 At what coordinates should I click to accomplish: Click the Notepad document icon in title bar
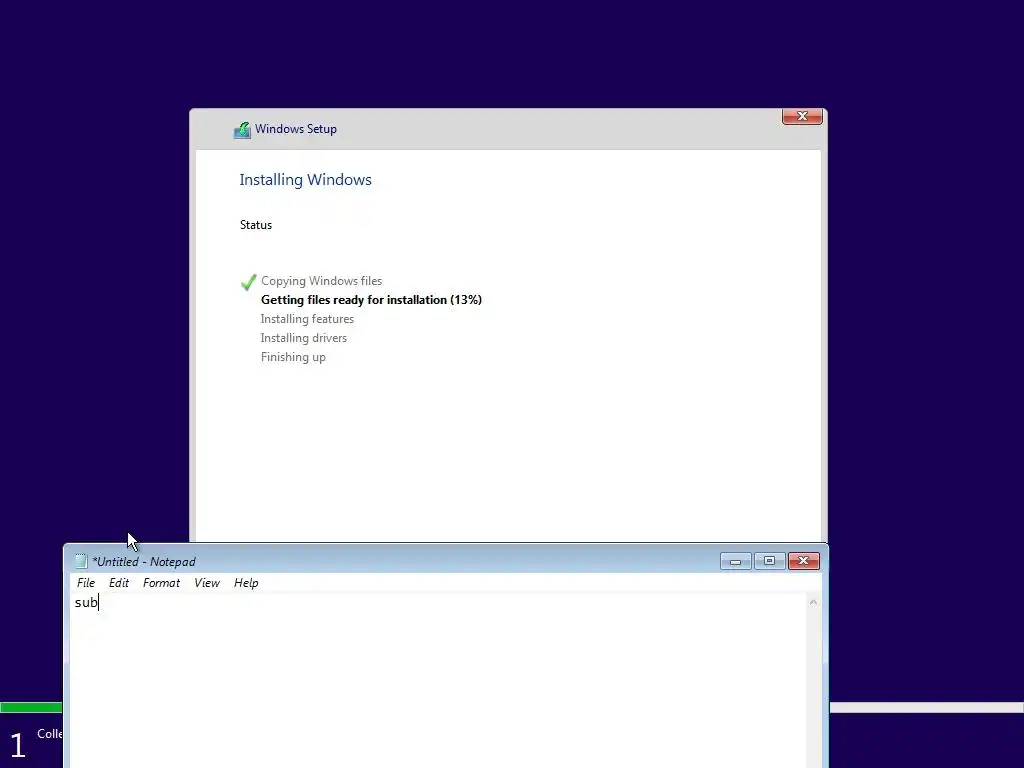pos(81,561)
